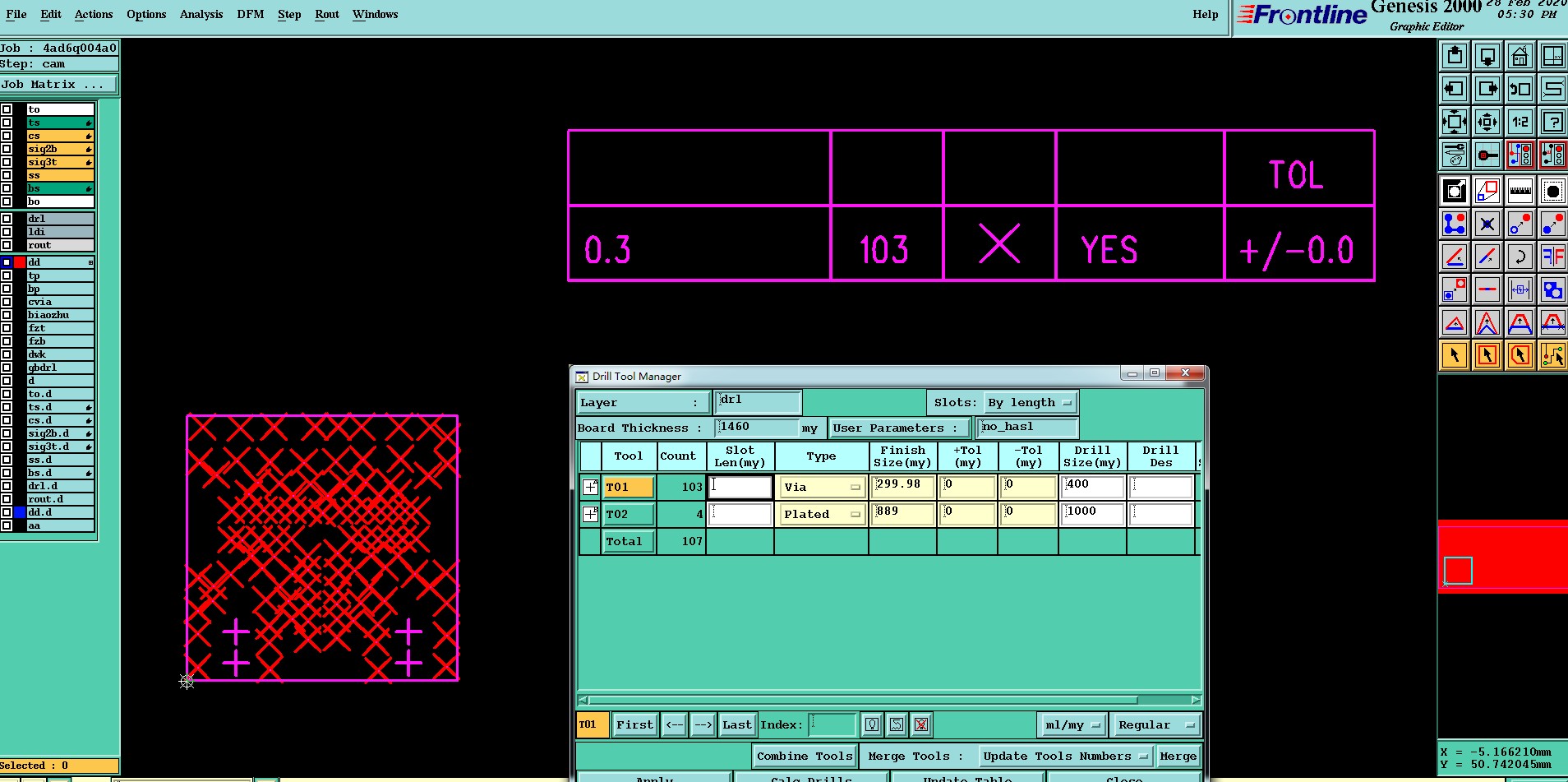Open the Edit menu
This screenshot has width=1568, height=782.
click(51, 15)
